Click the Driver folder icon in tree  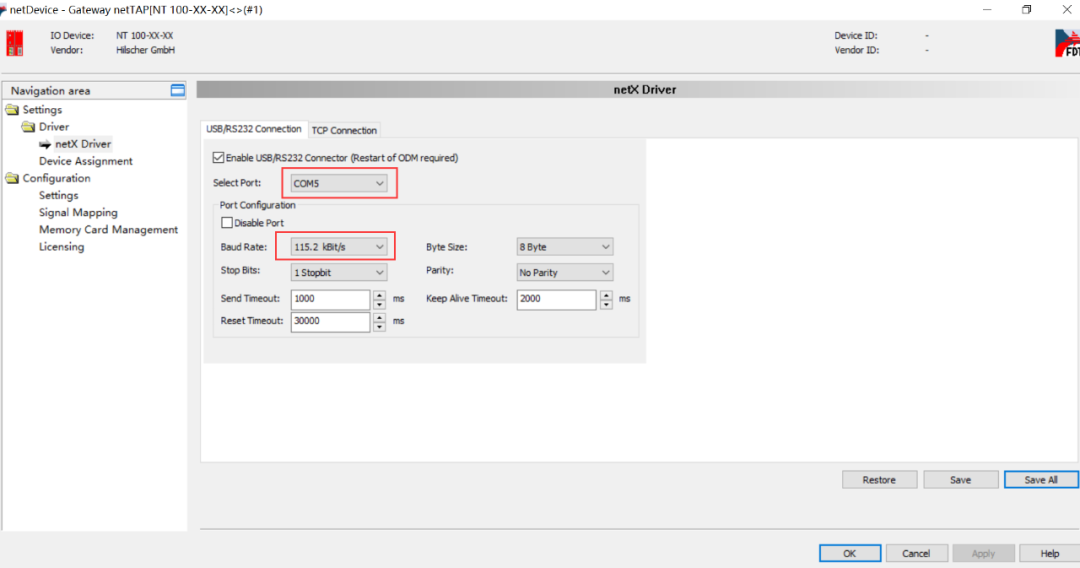point(28,127)
